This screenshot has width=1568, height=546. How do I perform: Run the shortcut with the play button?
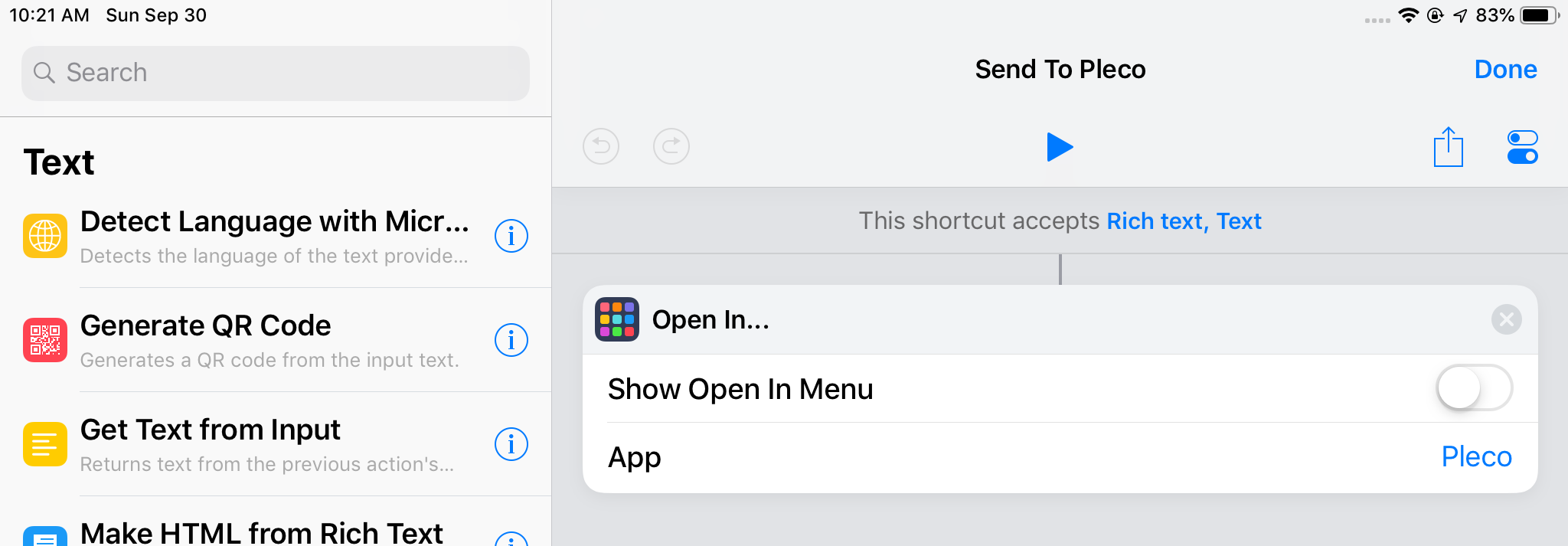tap(1060, 147)
